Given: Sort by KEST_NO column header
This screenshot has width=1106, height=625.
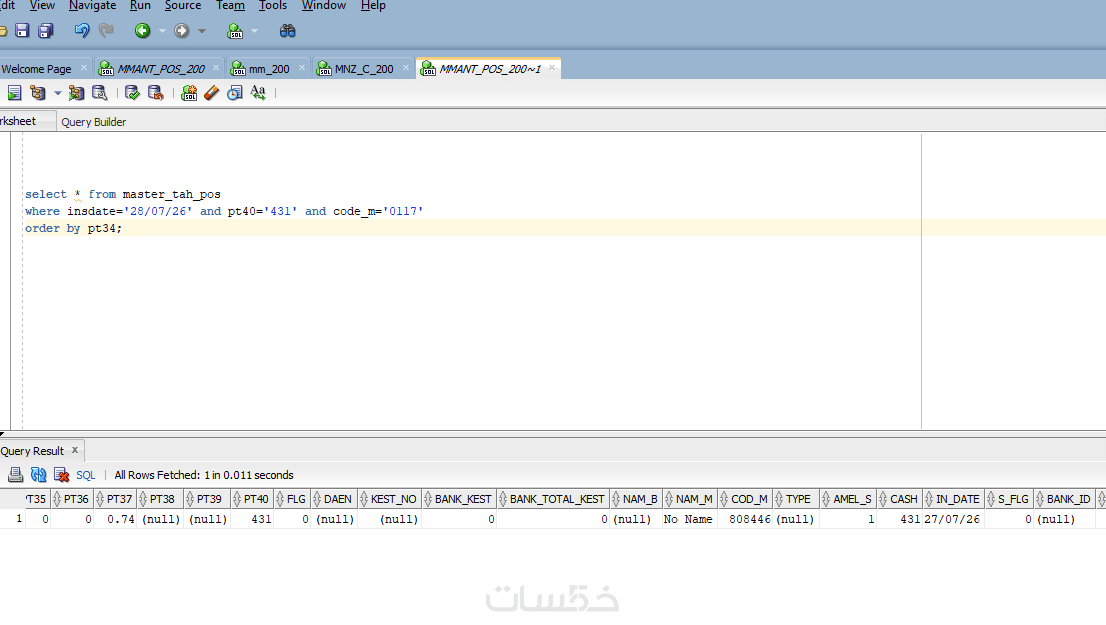Looking at the screenshot, I should pos(389,499).
